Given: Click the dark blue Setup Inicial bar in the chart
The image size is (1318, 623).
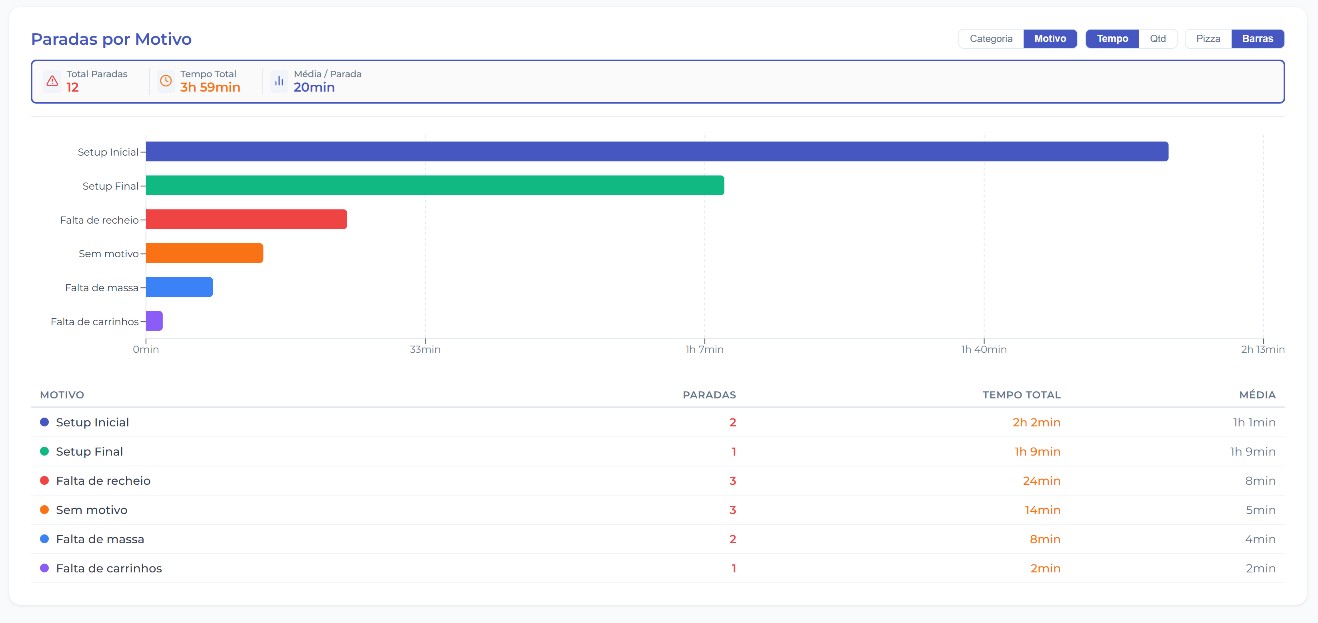Looking at the screenshot, I should (x=657, y=151).
